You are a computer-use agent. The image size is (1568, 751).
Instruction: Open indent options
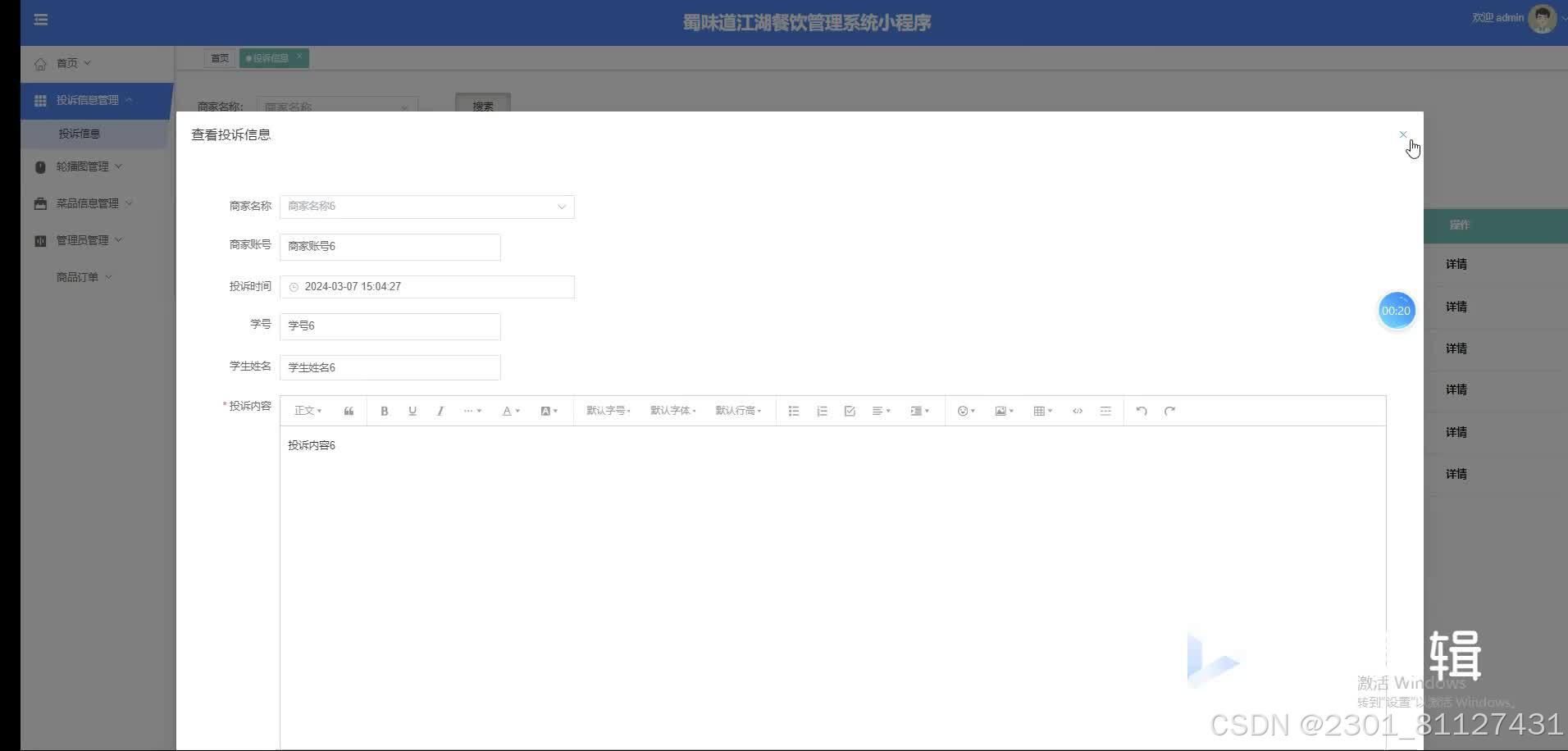click(919, 411)
